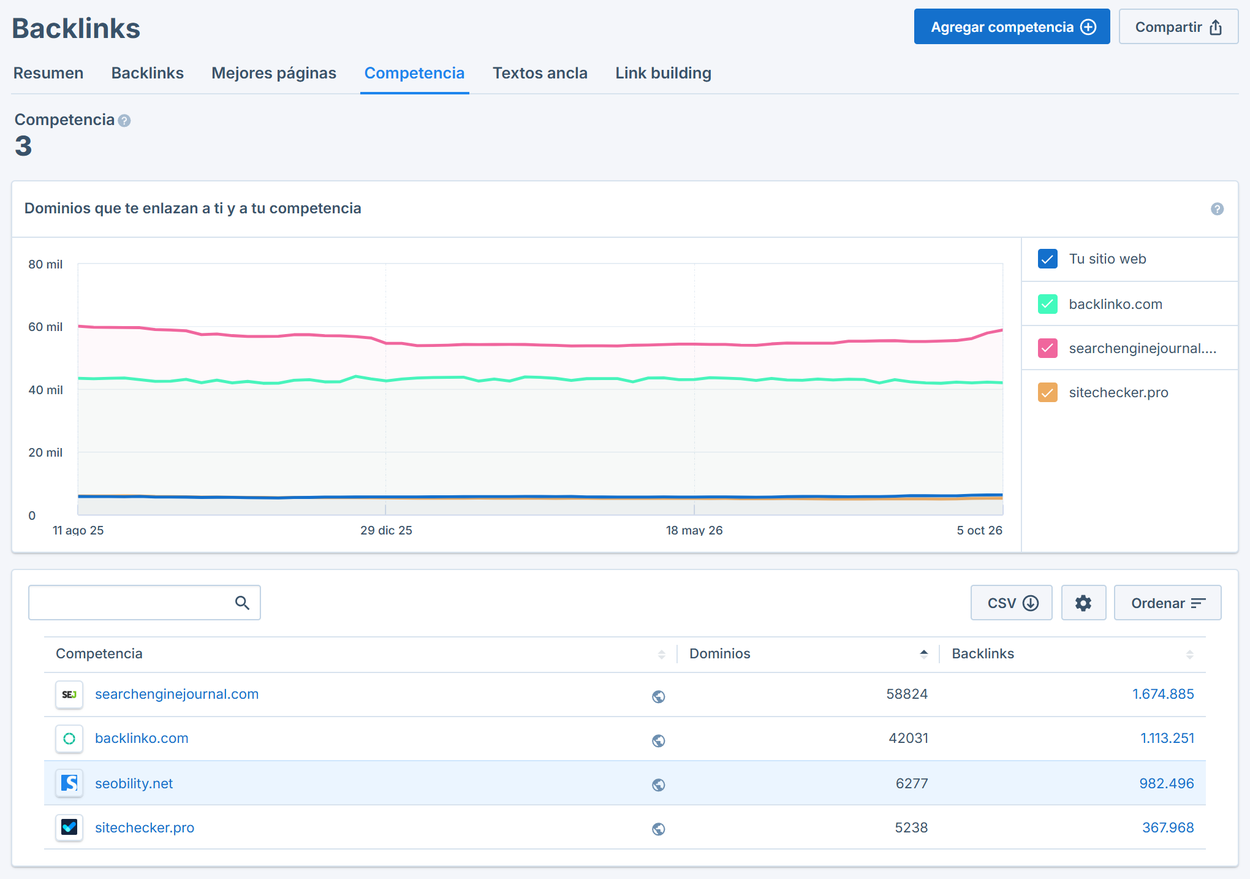Open the Ordenar sort dropdown

1168,603
